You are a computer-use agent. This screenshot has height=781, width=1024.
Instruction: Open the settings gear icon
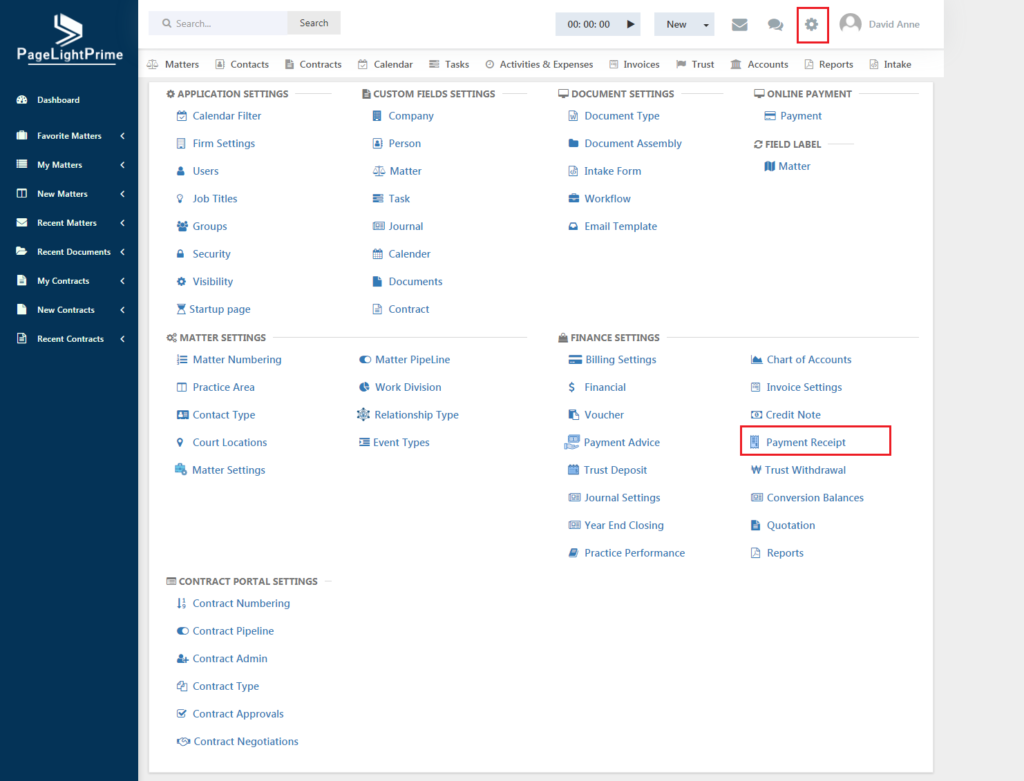pyautogui.click(x=811, y=25)
